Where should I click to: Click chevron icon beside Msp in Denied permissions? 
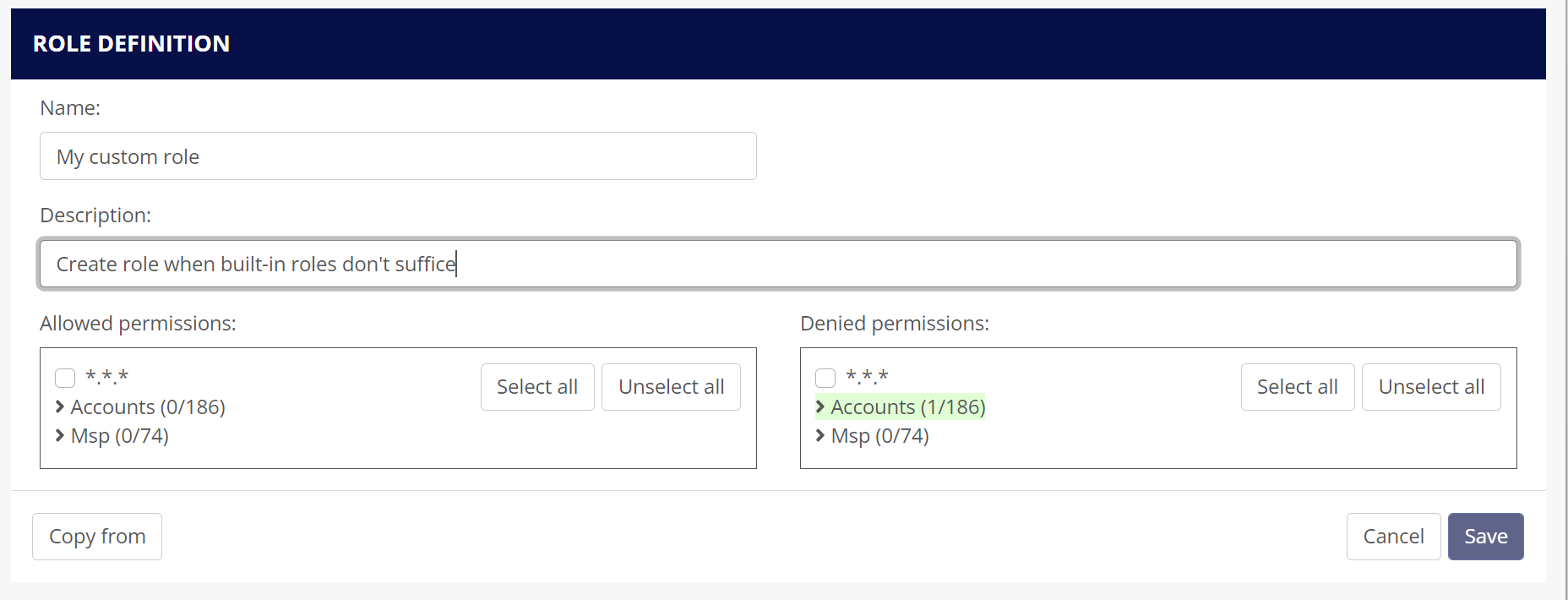click(x=820, y=435)
